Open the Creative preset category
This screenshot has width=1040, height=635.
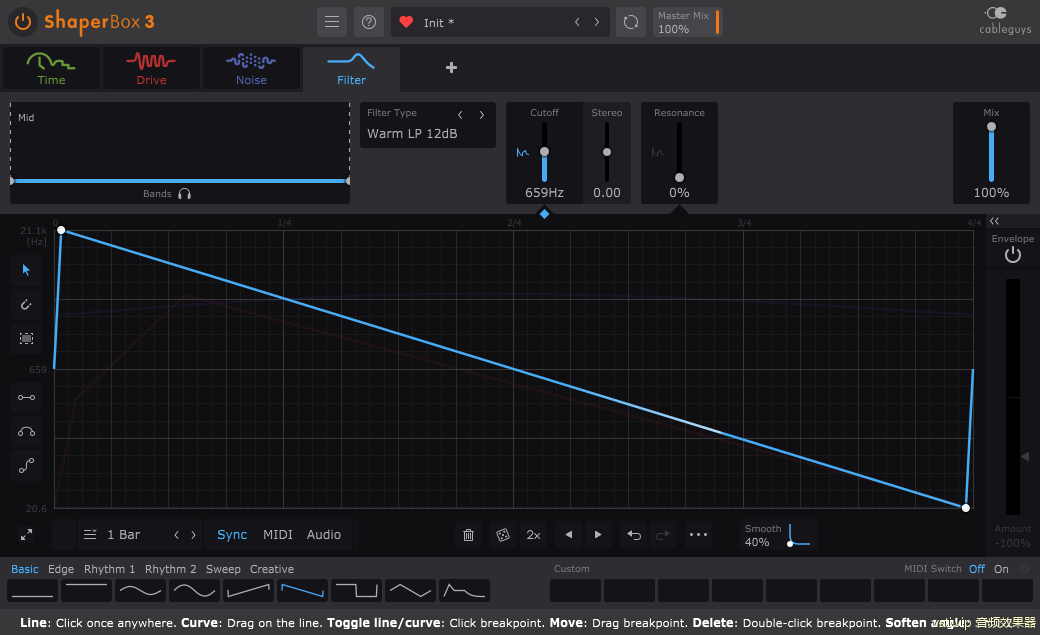coord(271,569)
